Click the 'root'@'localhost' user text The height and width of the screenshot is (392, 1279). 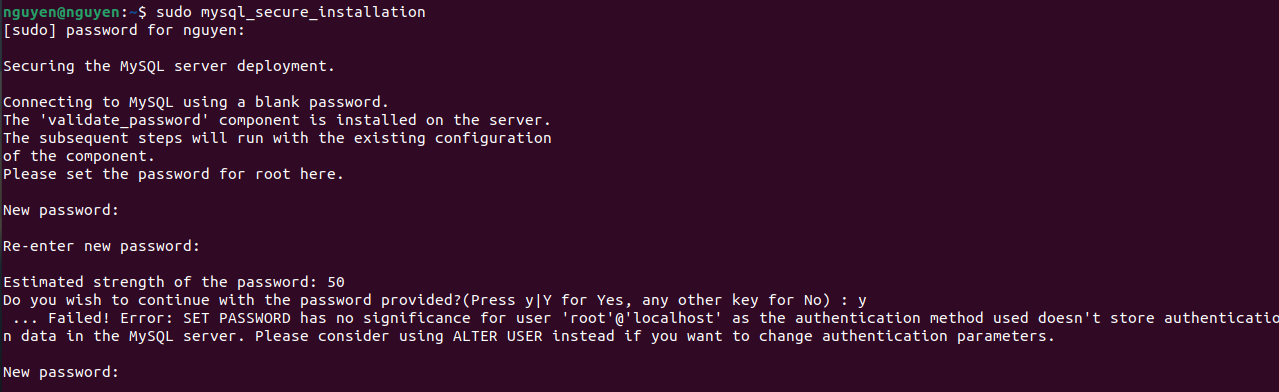[642, 318]
